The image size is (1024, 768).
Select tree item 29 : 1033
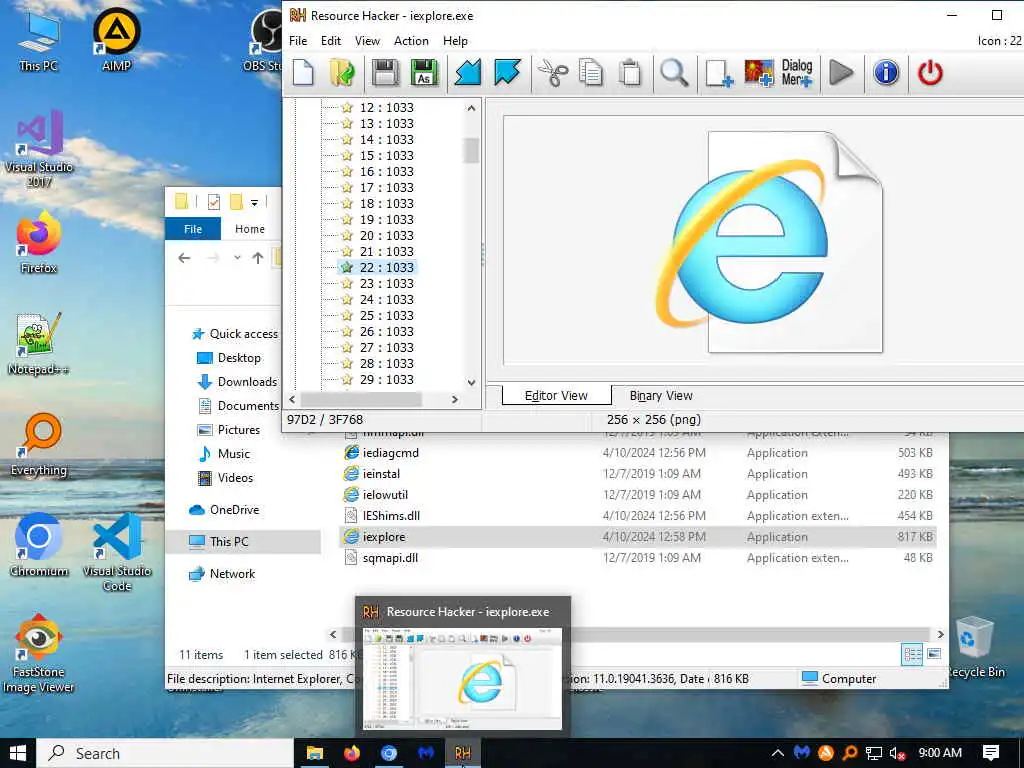point(387,379)
